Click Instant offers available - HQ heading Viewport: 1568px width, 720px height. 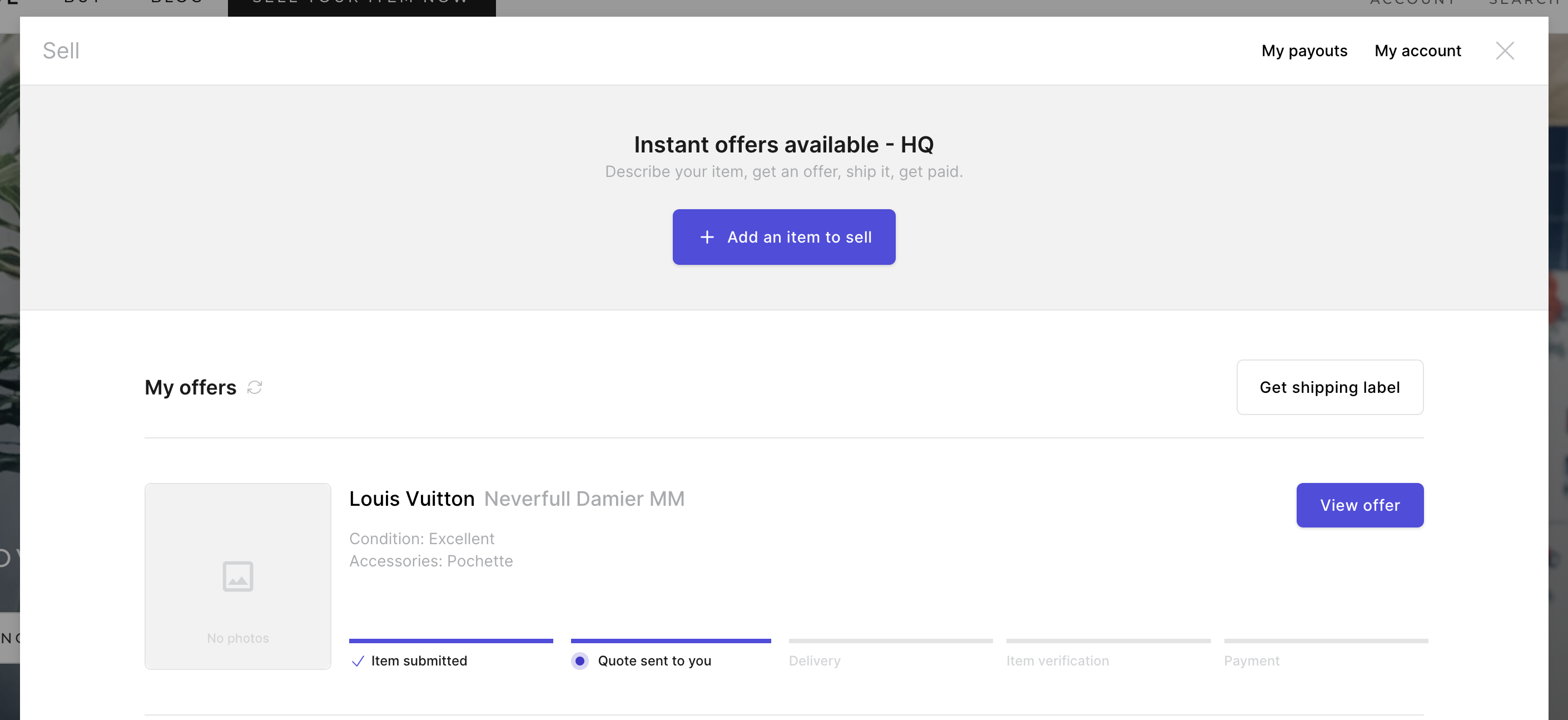784,144
